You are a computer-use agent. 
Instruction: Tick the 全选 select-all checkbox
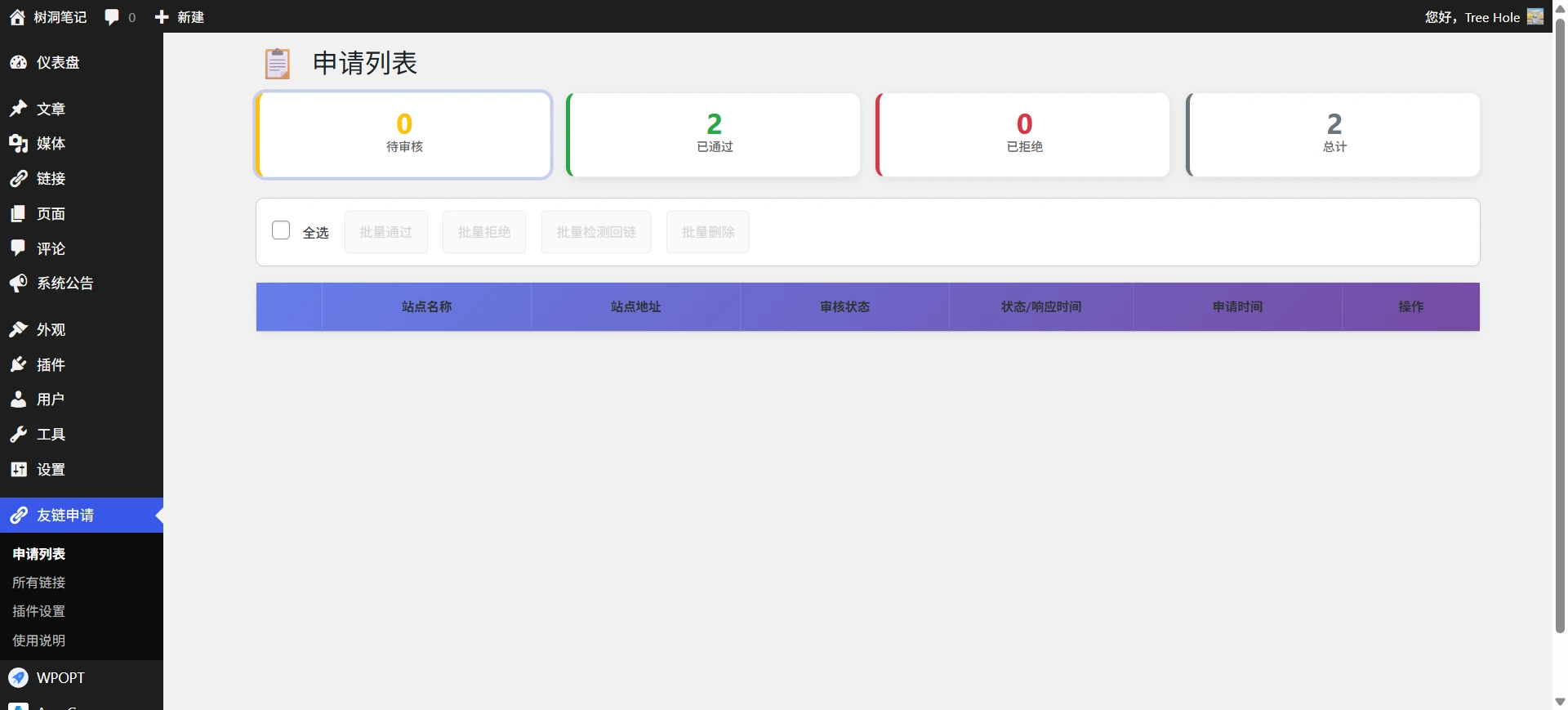point(281,230)
